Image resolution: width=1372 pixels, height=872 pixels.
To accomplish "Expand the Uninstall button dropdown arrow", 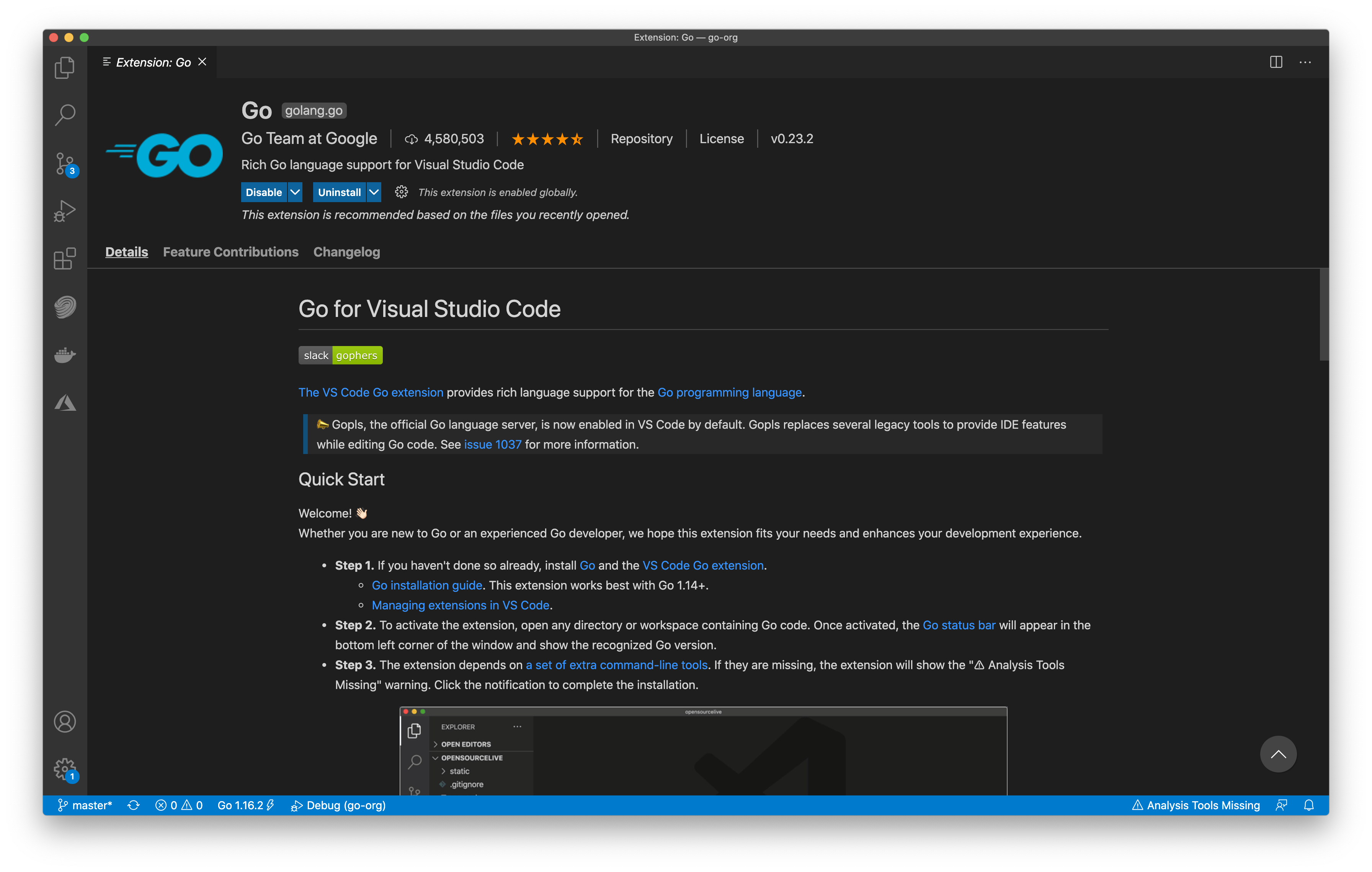I will [374, 192].
